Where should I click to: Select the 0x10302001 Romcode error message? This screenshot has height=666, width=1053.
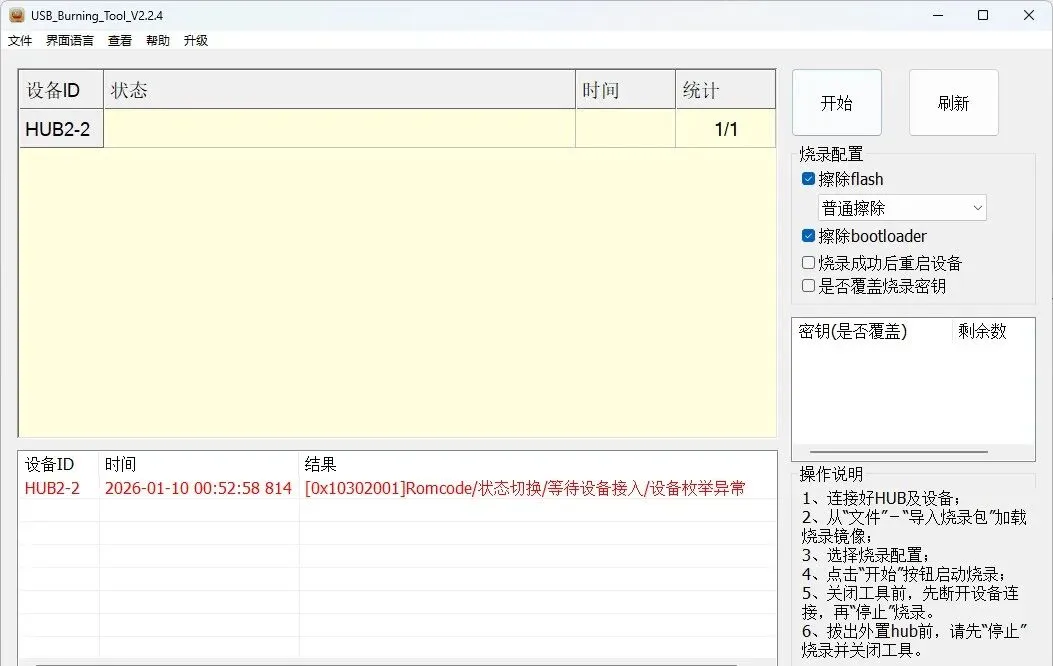coord(524,488)
